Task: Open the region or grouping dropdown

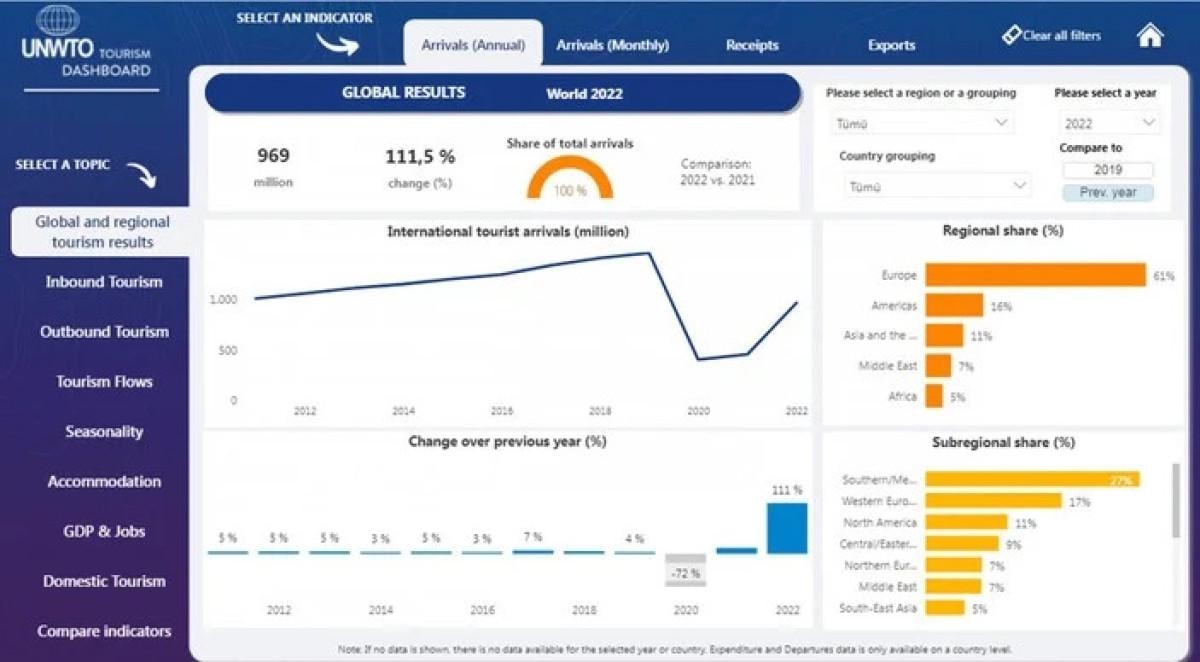Action: (x=920, y=123)
